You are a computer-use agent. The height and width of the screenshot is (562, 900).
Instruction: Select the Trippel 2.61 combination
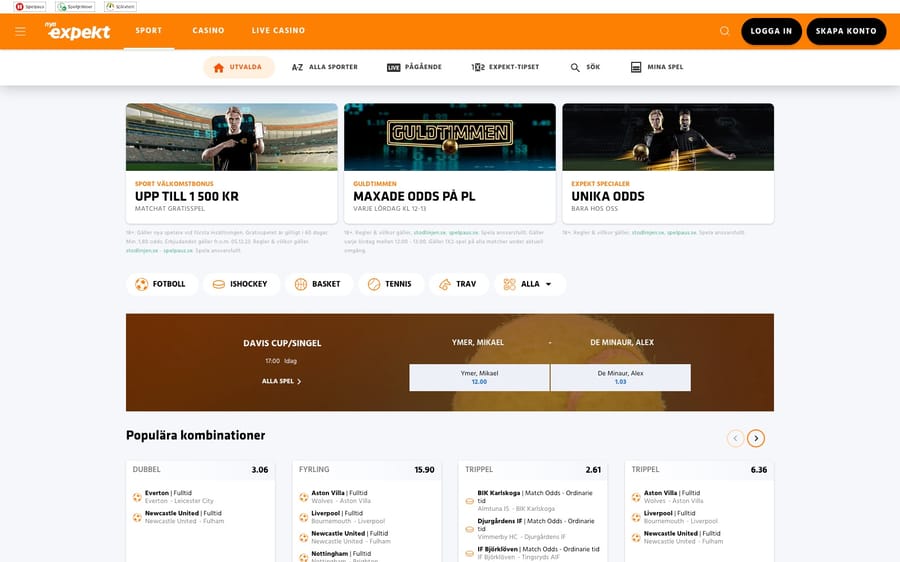(x=533, y=470)
